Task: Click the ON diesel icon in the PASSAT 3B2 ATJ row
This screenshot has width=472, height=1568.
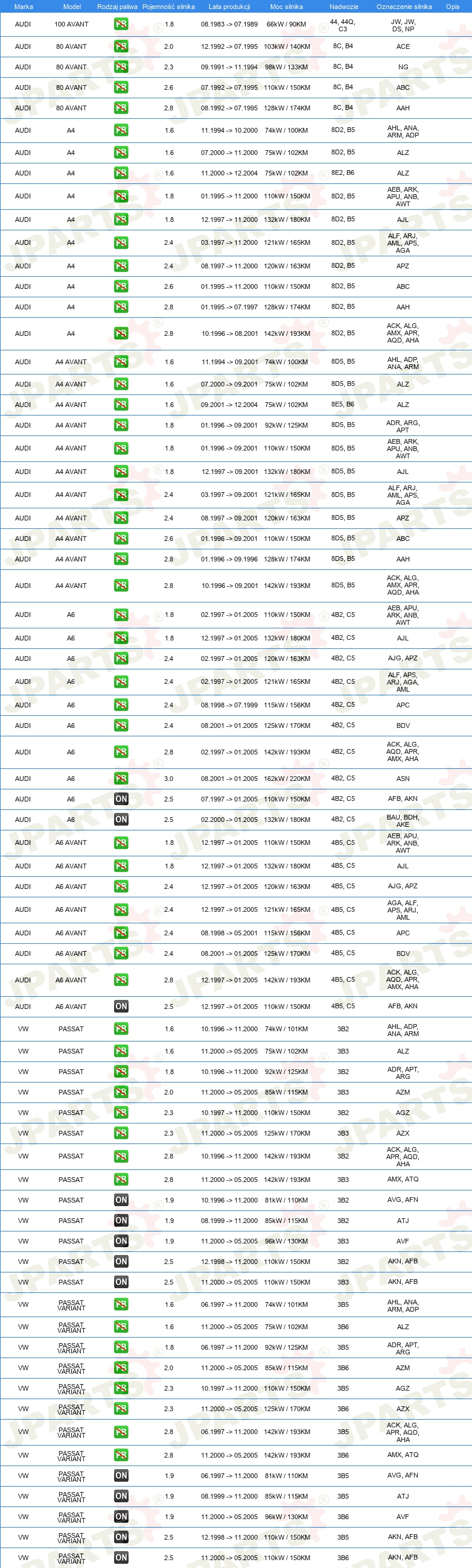Action: point(121,1221)
